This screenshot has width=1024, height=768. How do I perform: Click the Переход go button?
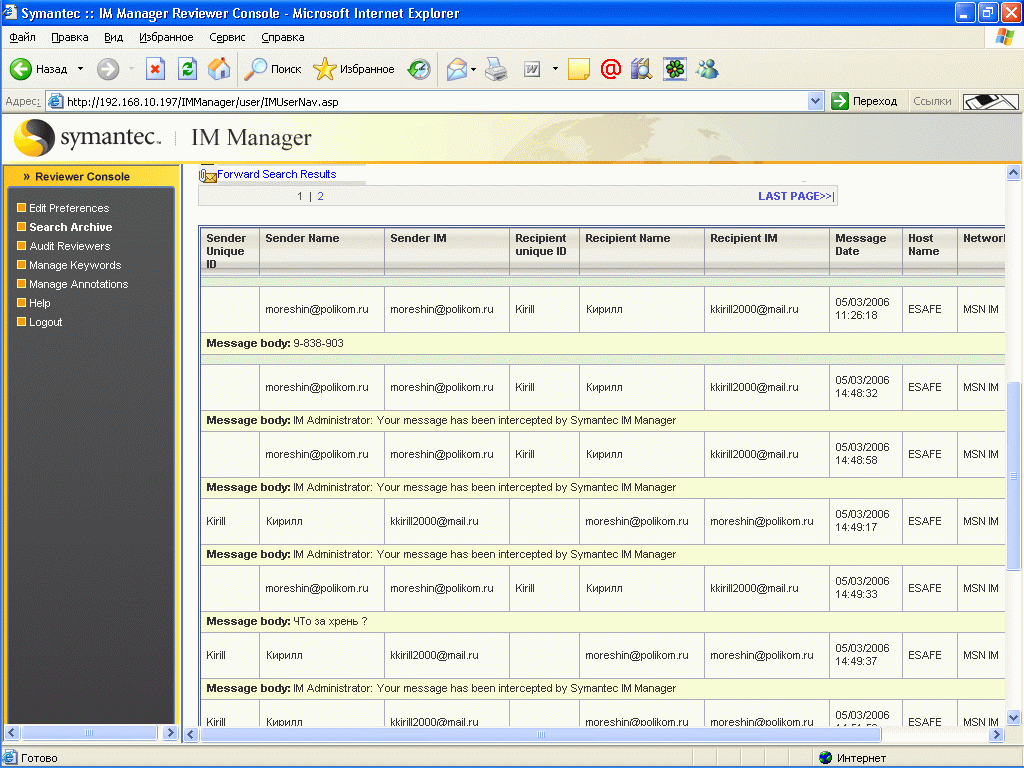click(x=865, y=101)
